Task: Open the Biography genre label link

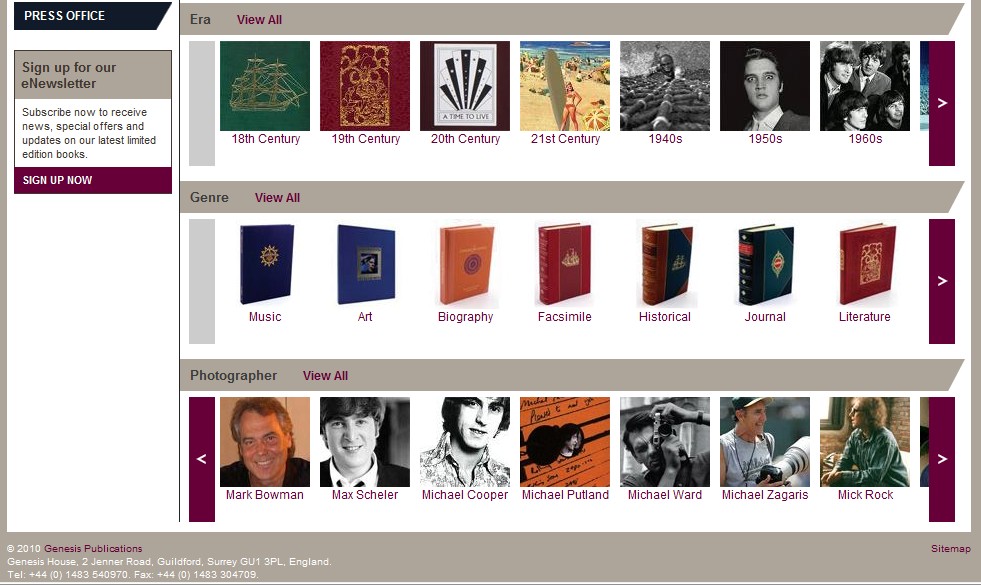Action: (465, 316)
